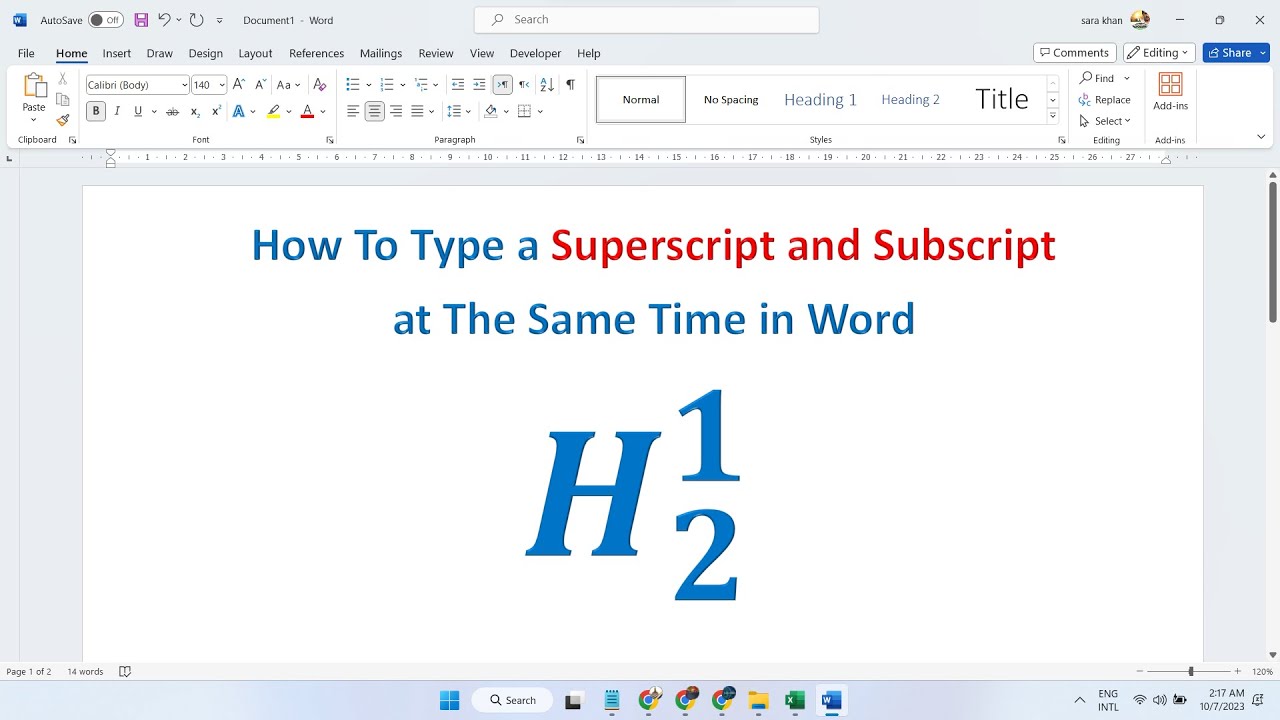Open the File tab
Viewport: 1280px width, 720px height.
point(26,53)
